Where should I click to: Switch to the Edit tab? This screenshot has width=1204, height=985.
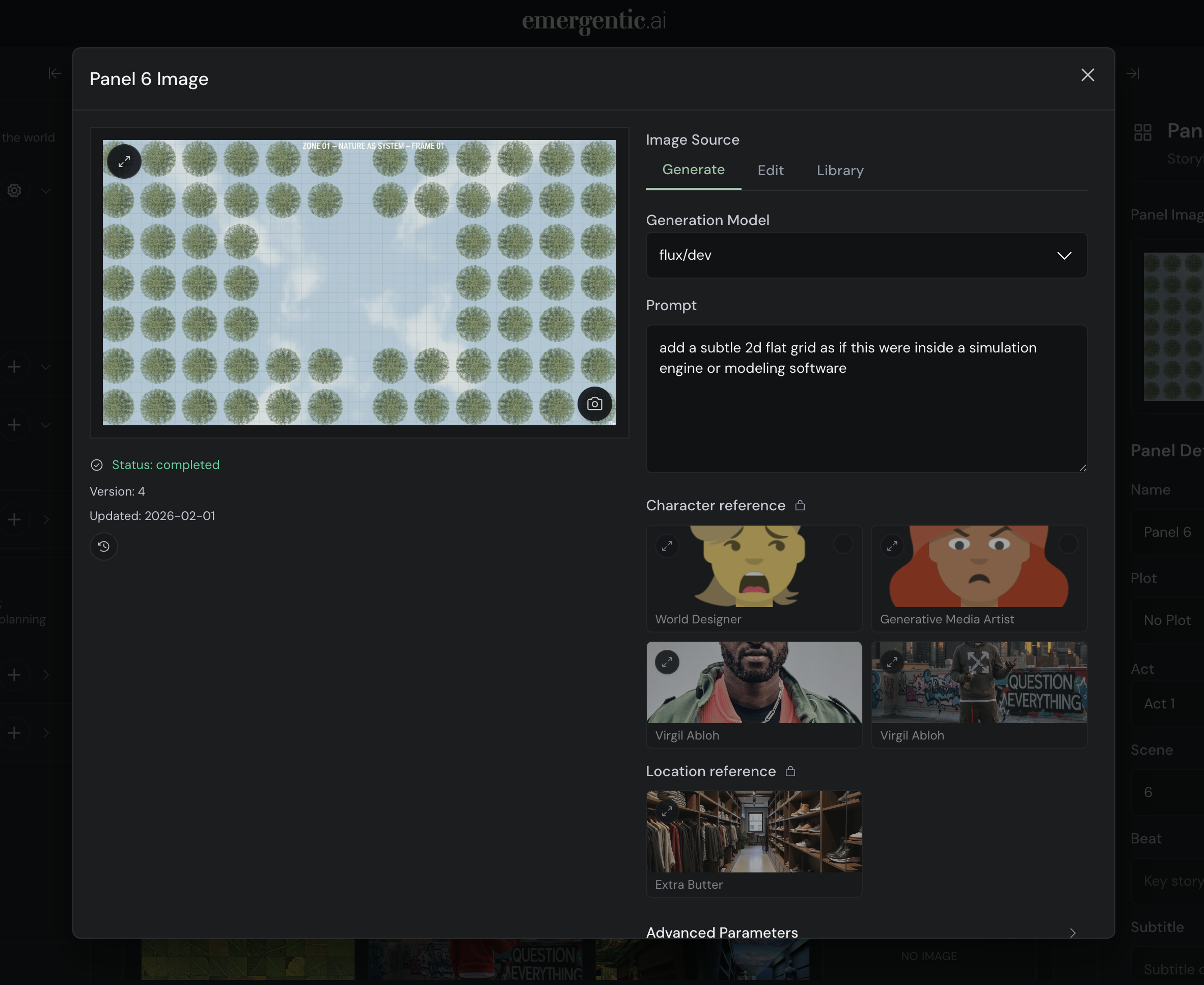tap(770, 170)
